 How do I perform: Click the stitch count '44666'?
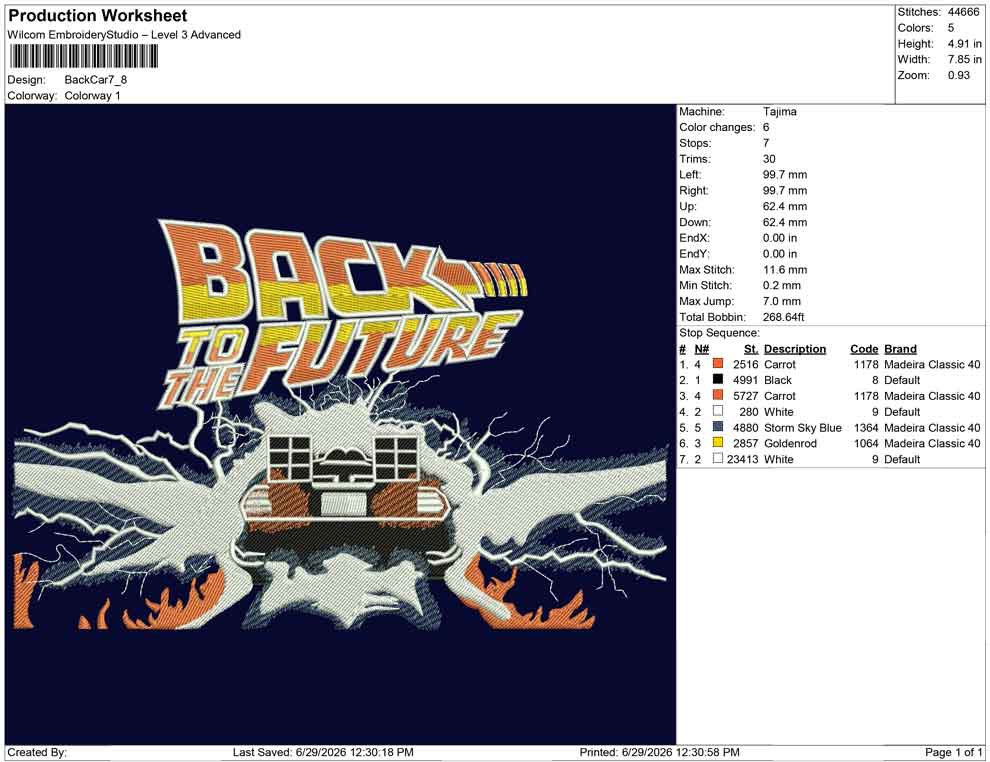[x=963, y=12]
